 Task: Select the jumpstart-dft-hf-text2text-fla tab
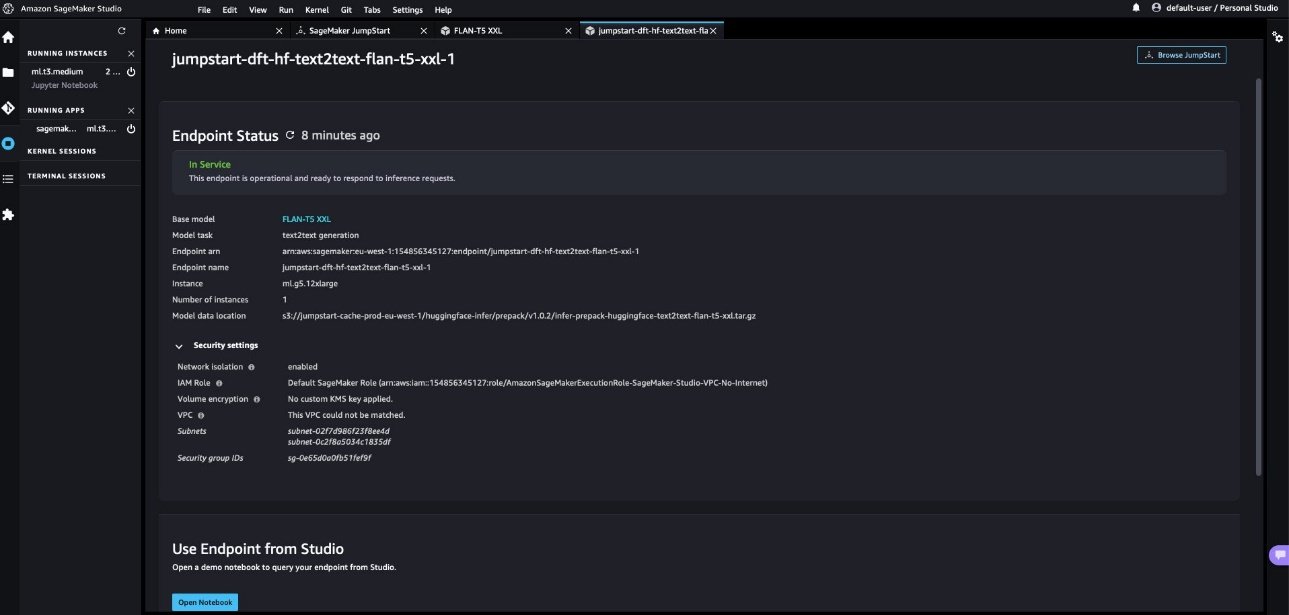(x=650, y=31)
